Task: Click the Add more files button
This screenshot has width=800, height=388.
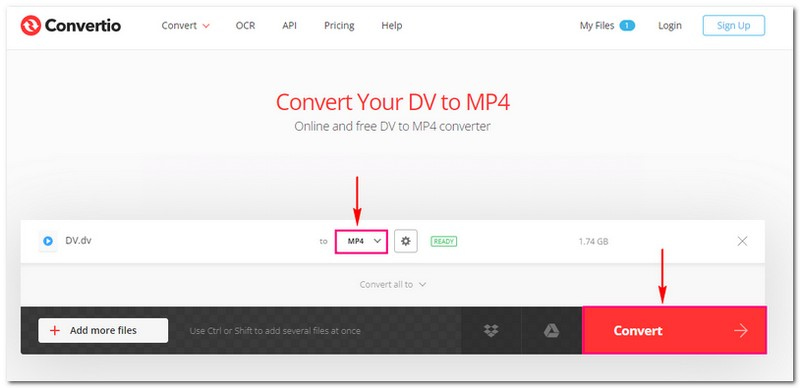Action: point(103,330)
